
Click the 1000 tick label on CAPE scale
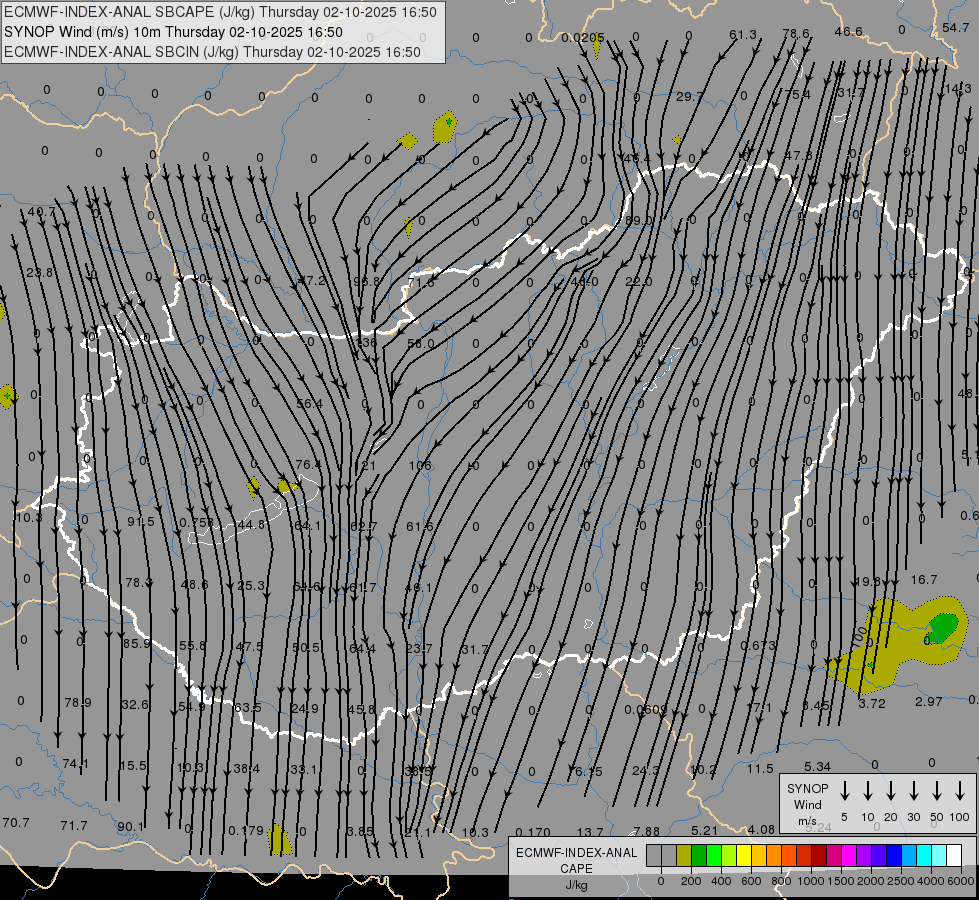[x=810, y=881]
